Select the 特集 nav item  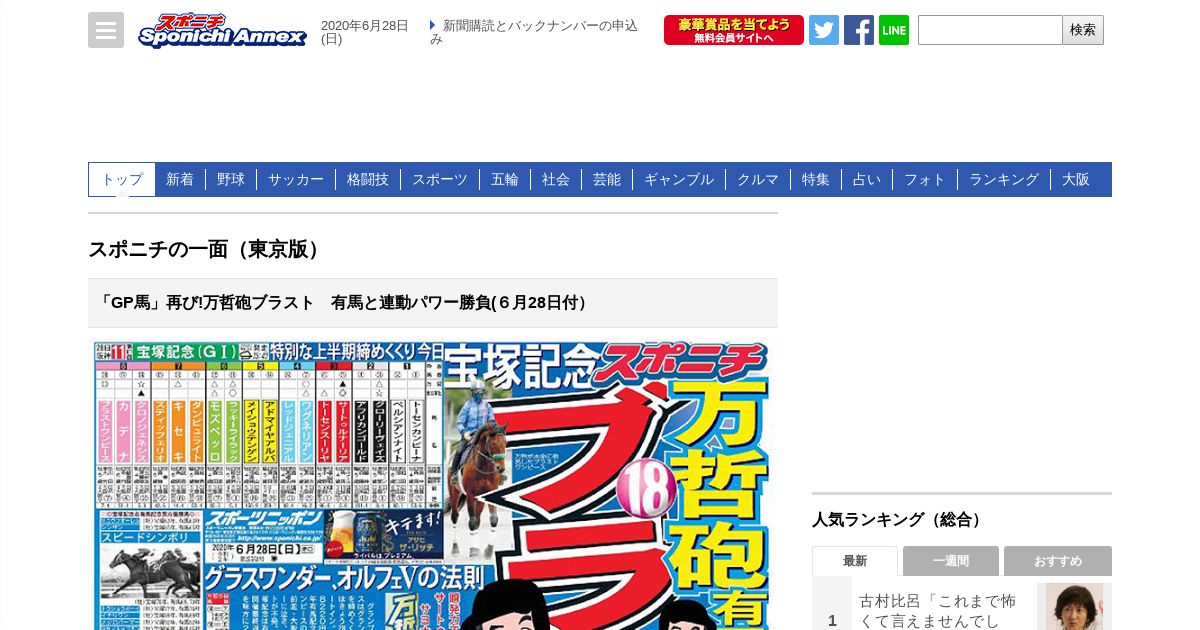816,180
